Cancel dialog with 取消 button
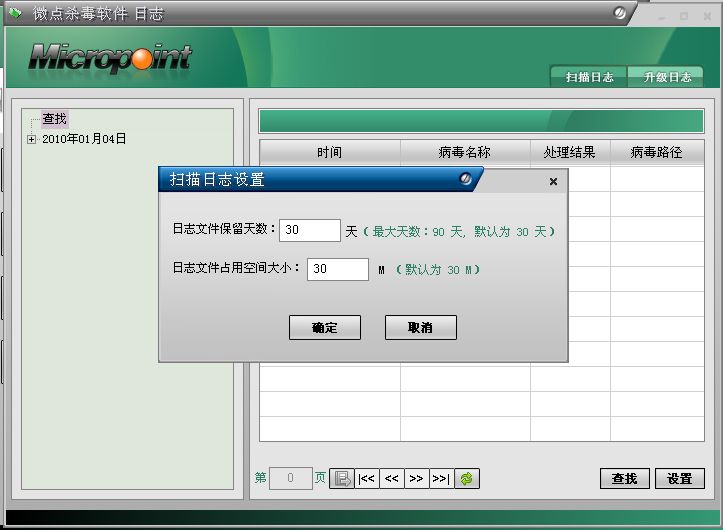This screenshot has height=530, width=723. (421, 328)
